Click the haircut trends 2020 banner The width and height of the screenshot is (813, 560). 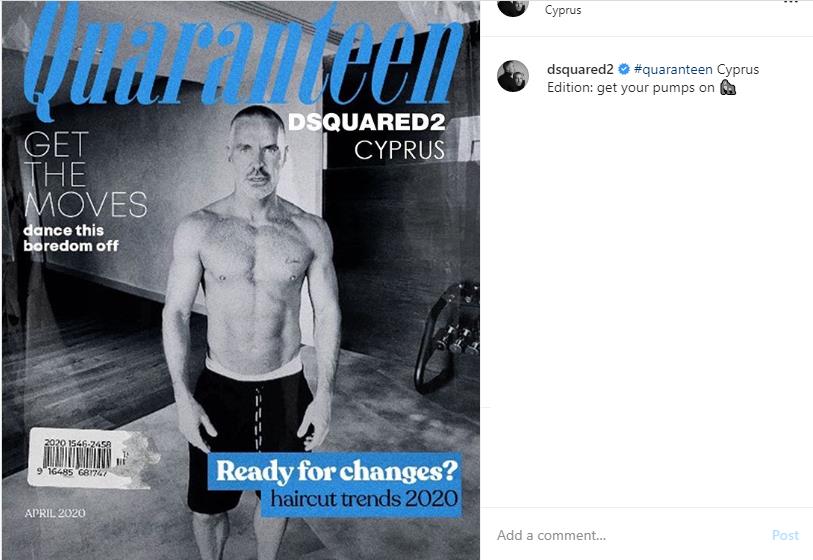pyautogui.click(x=363, y=500)
